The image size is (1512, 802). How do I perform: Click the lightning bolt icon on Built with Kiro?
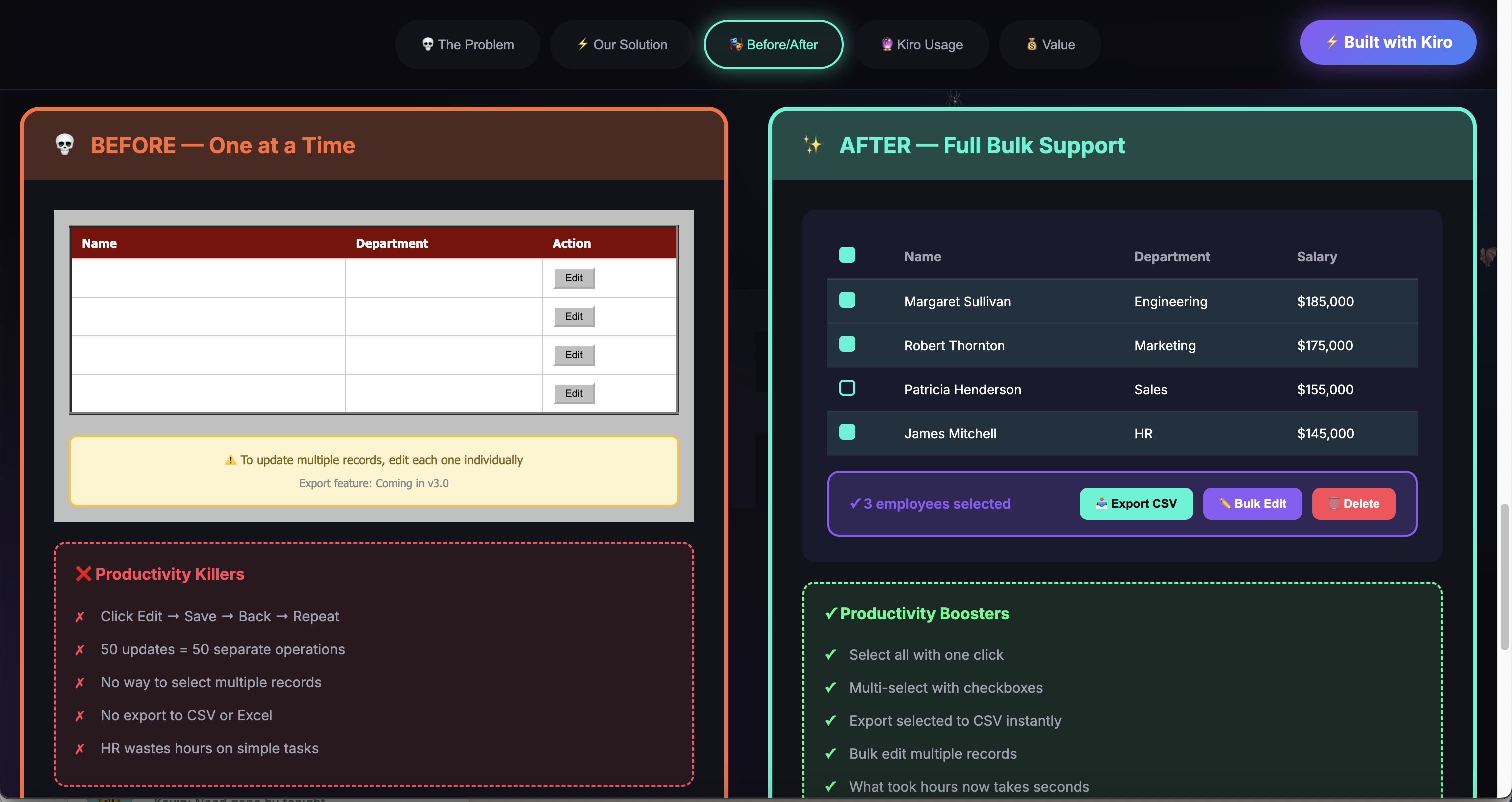pyautogui.click(x=1332, y=42)
